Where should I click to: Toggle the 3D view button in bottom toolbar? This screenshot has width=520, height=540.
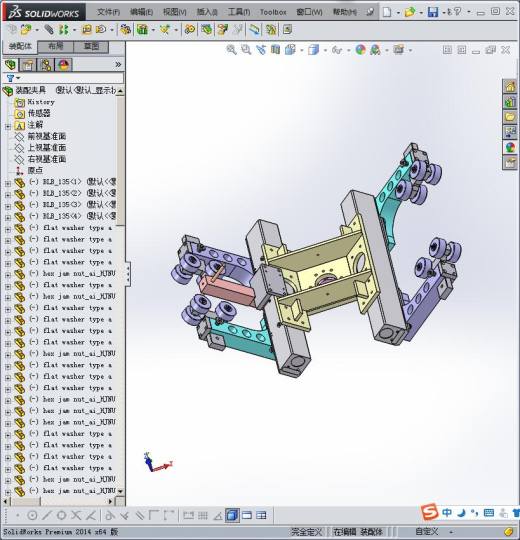tap(232, 515)
